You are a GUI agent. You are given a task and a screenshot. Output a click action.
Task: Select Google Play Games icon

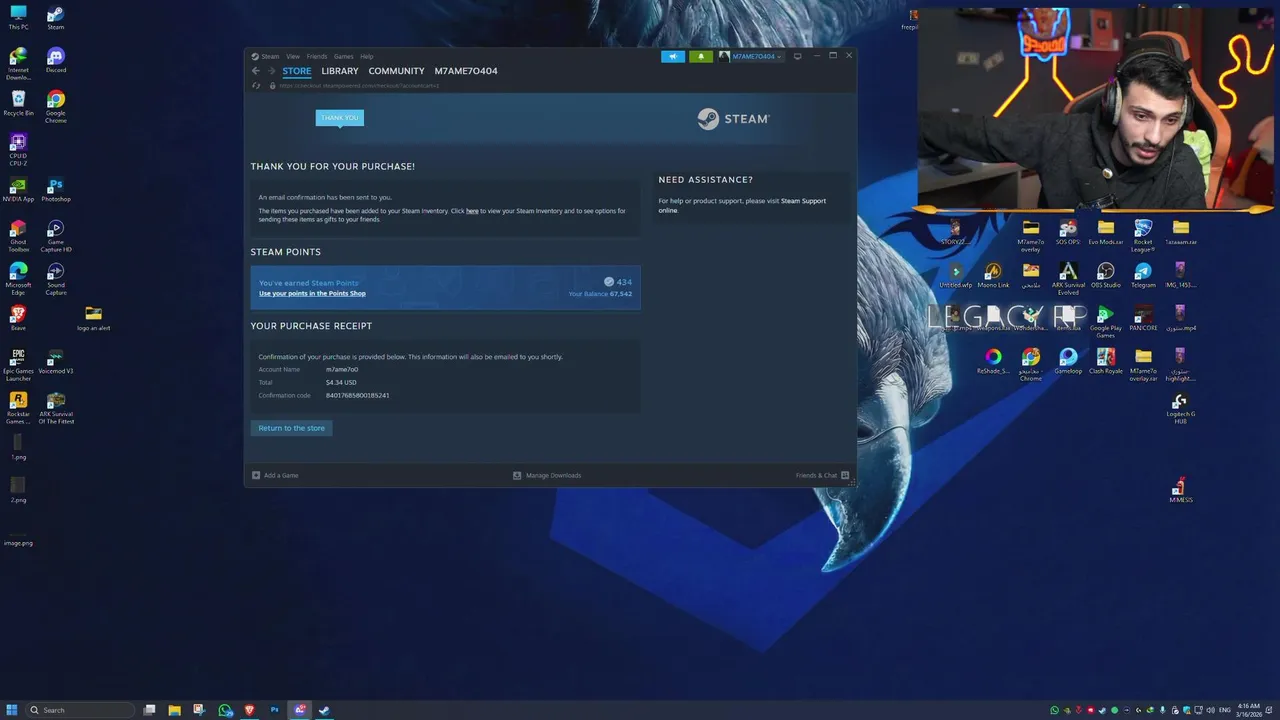point(1106,321)
